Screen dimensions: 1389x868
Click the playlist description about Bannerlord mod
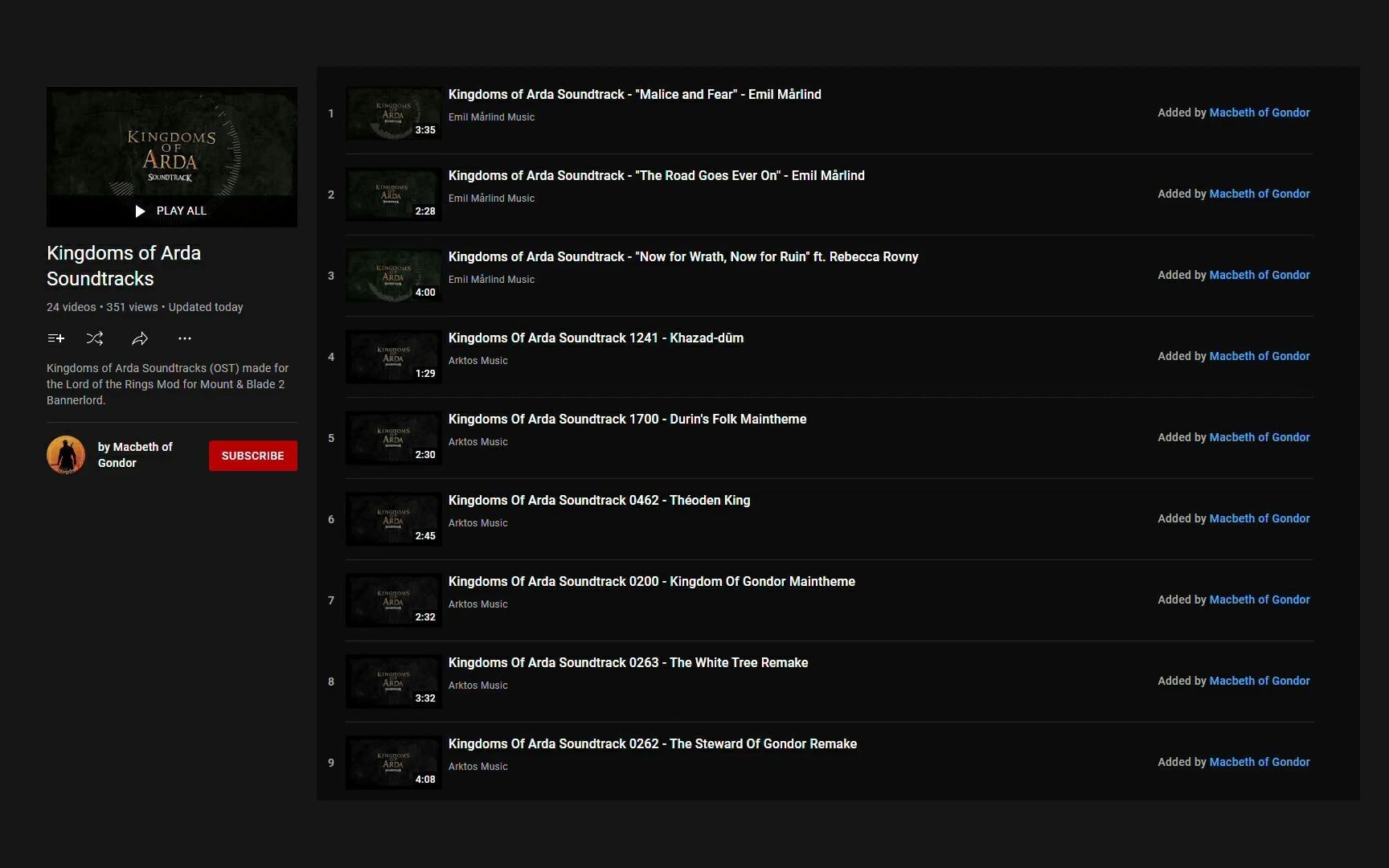tap(168, 384)
